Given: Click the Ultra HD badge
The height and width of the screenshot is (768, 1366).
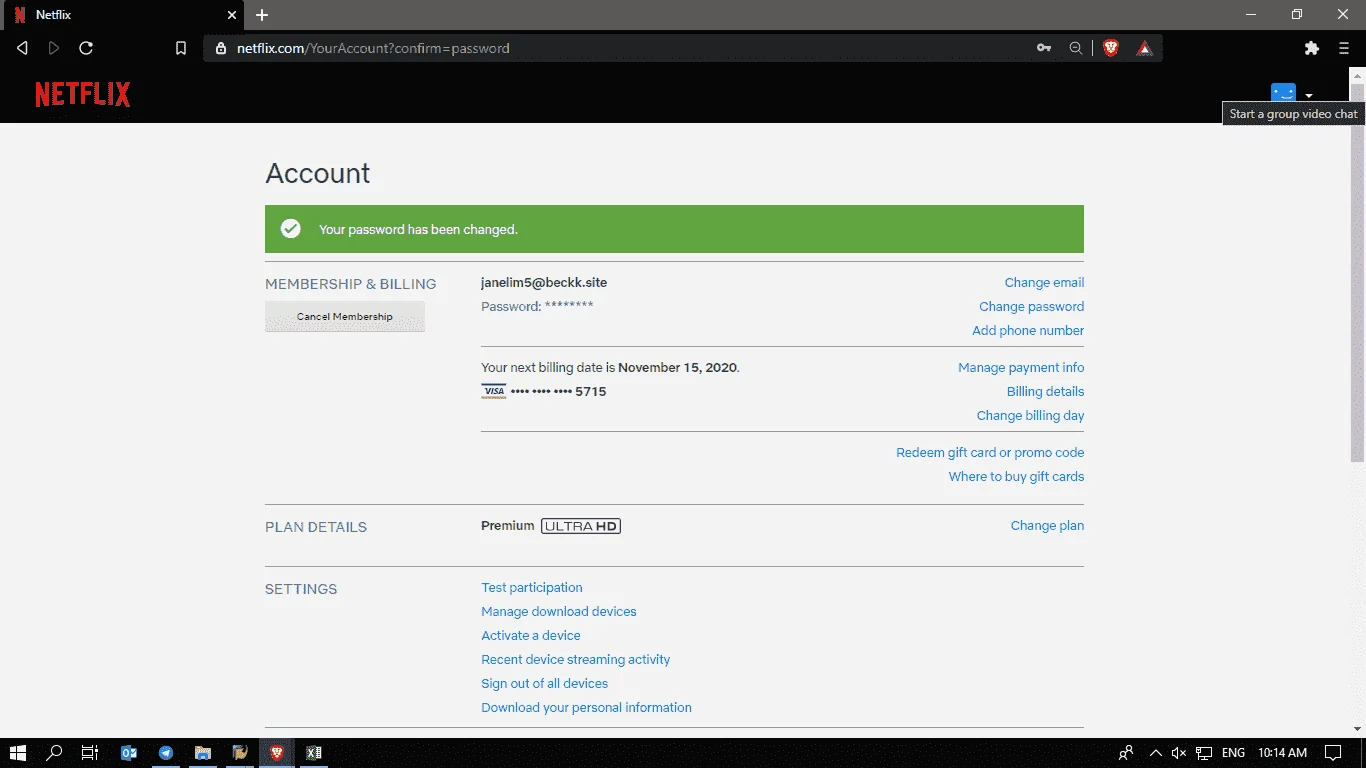Looking at the screenshot, I should coord(581,526).
